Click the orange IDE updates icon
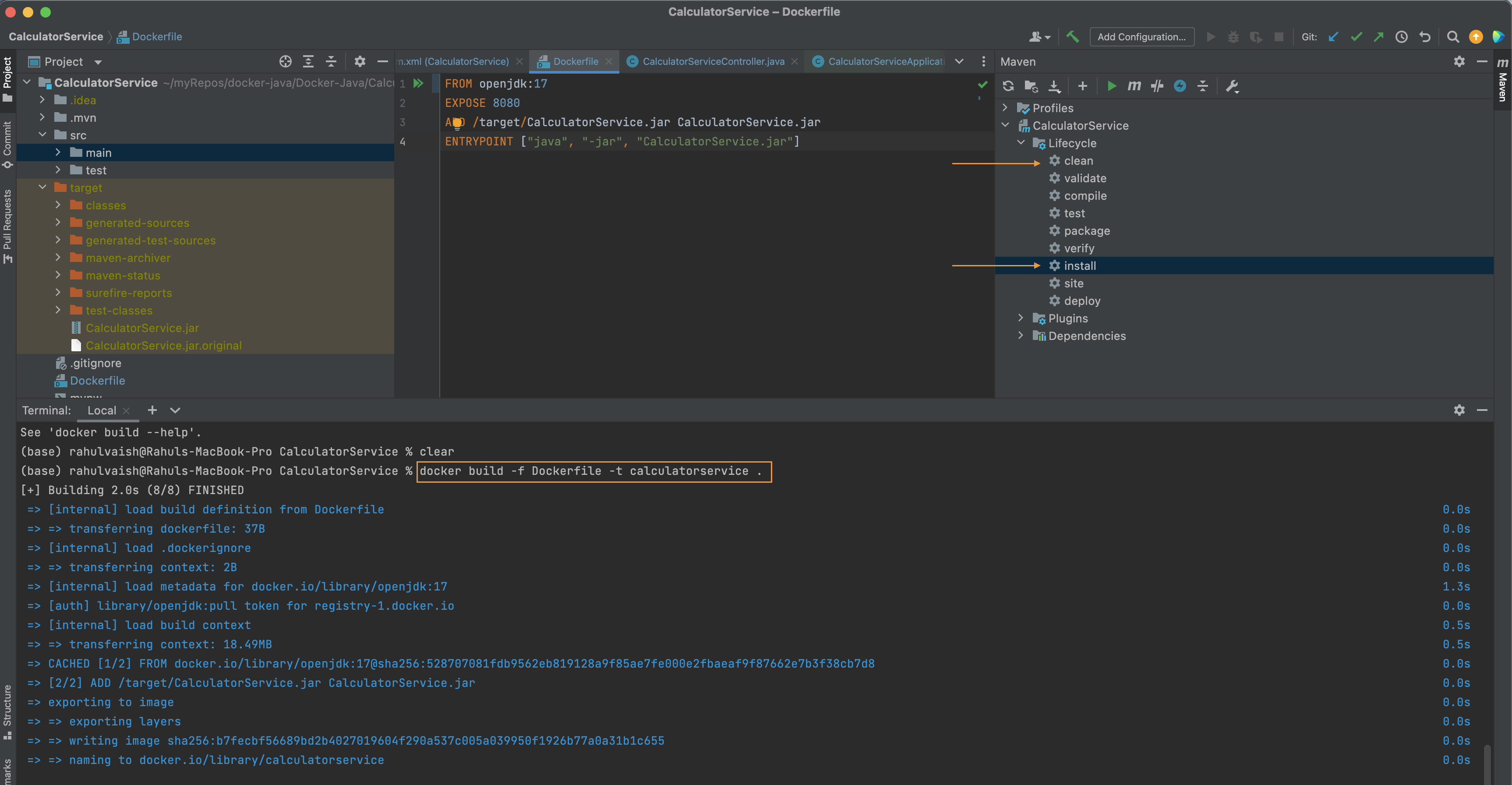 coord(1476,36)
